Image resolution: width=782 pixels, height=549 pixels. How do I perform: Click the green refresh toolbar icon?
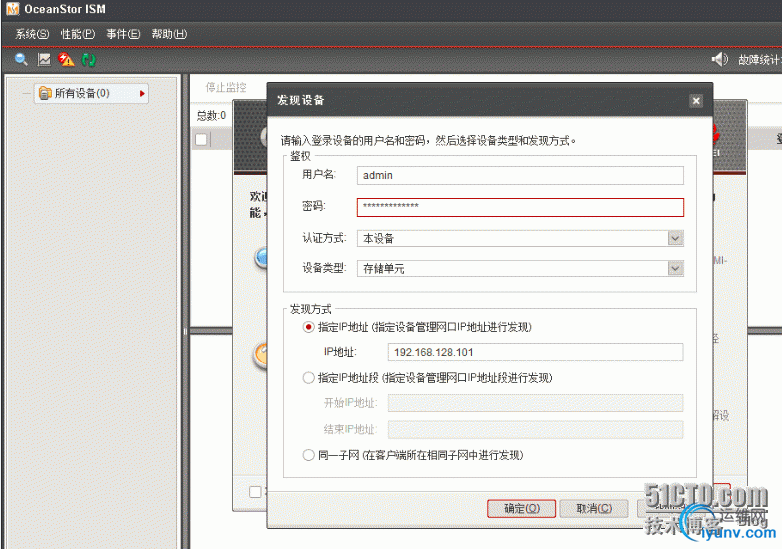coord(89,59)
